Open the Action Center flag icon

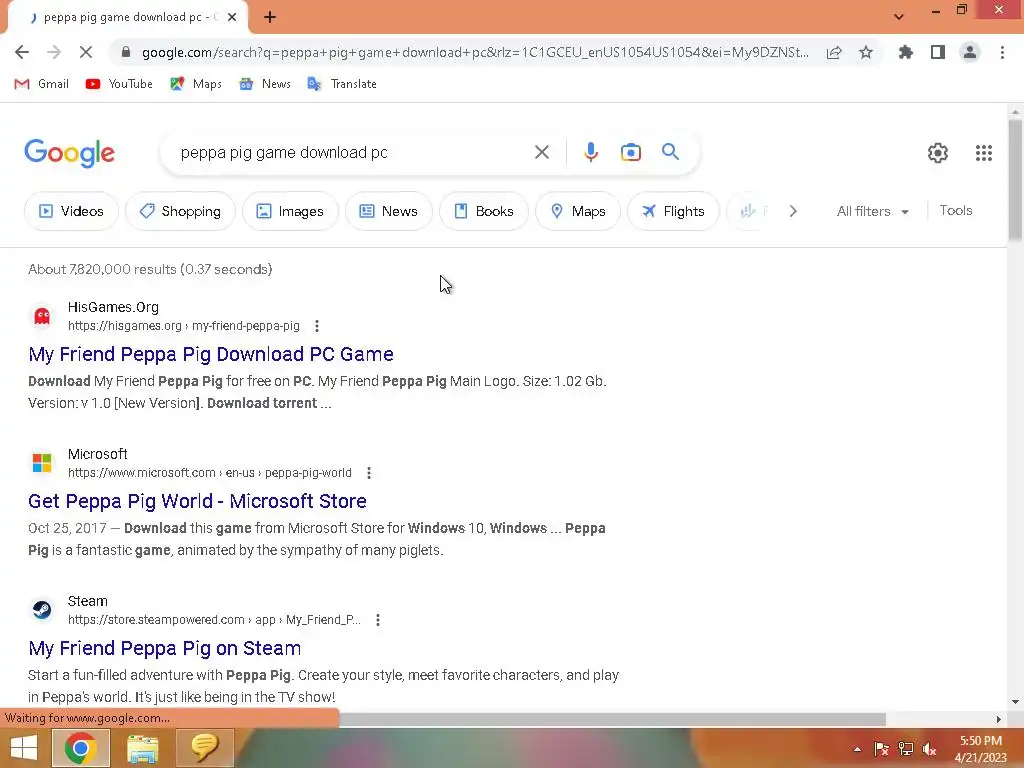coord(881,749)
